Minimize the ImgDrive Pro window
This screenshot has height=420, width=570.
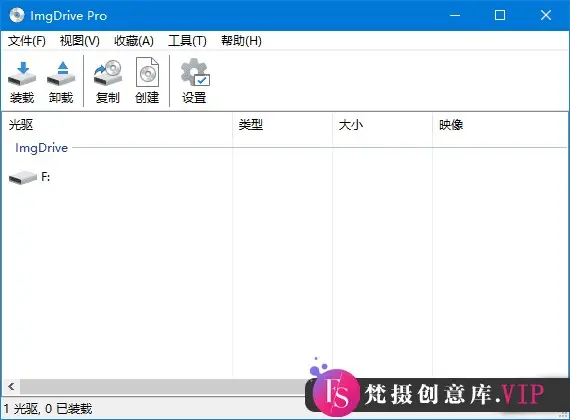(x=455, y=15)
